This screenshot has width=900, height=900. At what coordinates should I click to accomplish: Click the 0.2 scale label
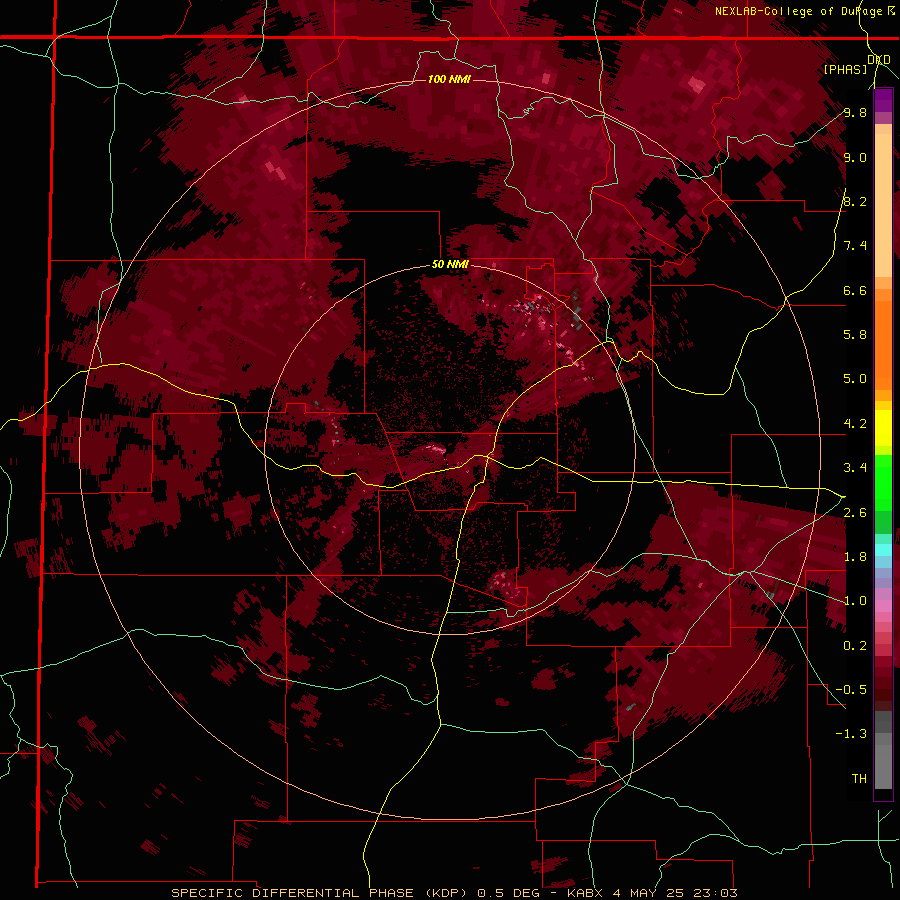point(855,646)
